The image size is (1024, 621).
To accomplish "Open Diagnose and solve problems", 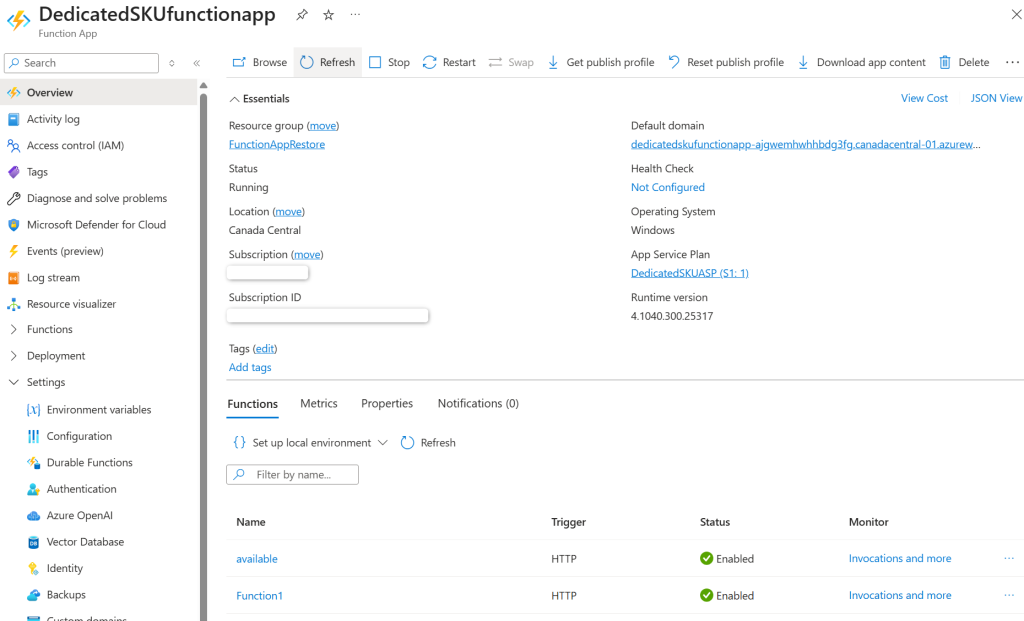I will click(98, 199).
